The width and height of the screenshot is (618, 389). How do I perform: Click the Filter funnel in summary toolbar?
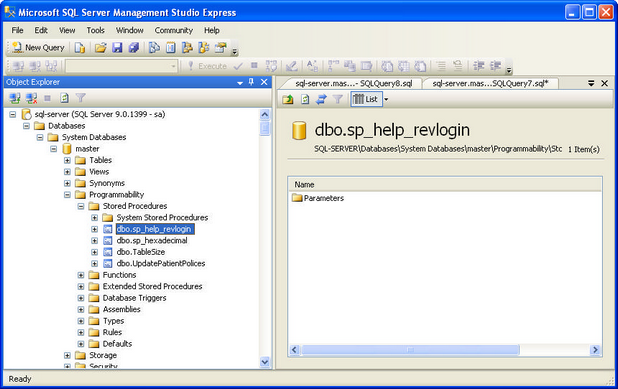pos(338,99)
